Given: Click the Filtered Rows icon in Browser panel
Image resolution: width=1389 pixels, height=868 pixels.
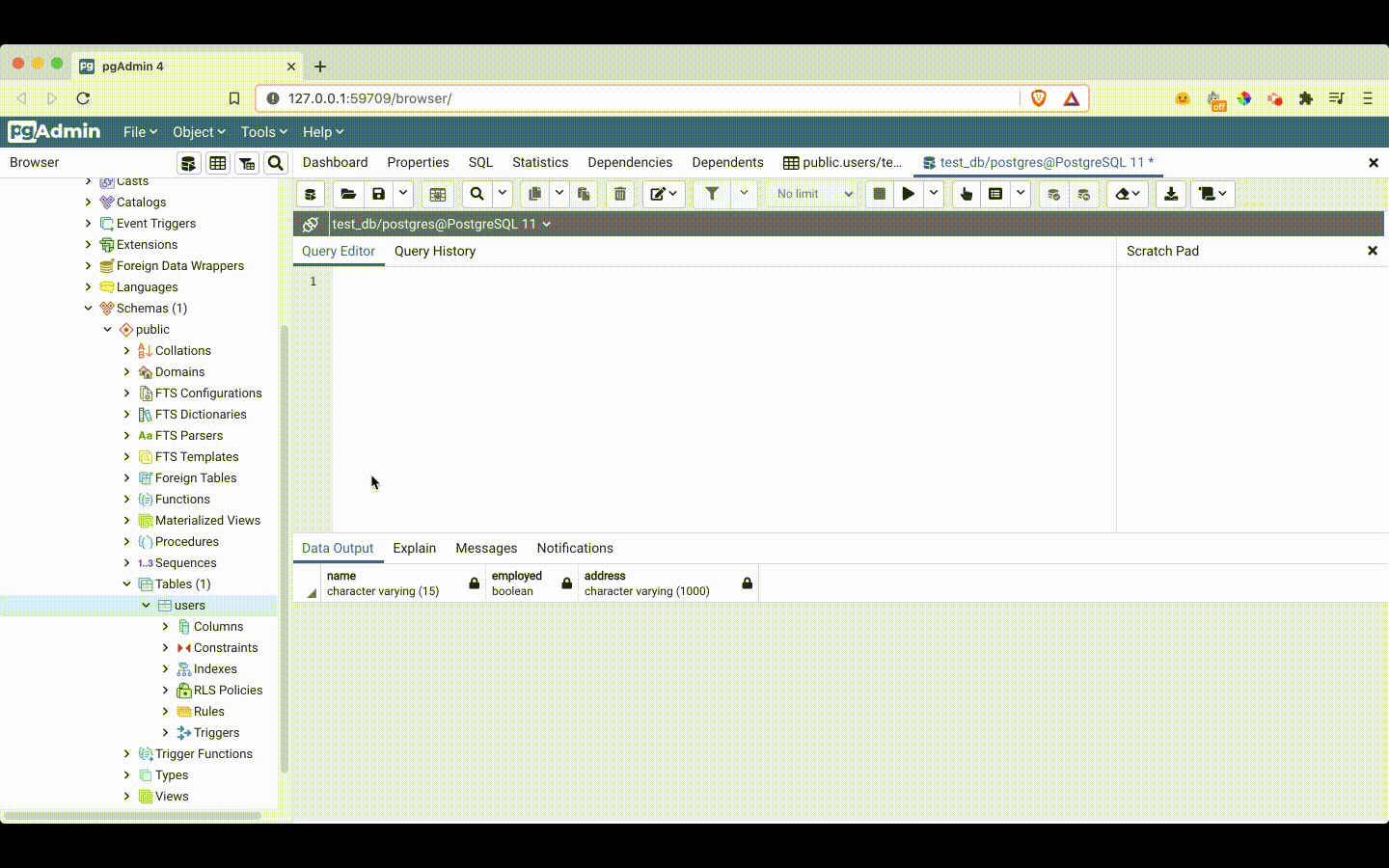Looking at the screenshot, I should click(x=247, y=163).
